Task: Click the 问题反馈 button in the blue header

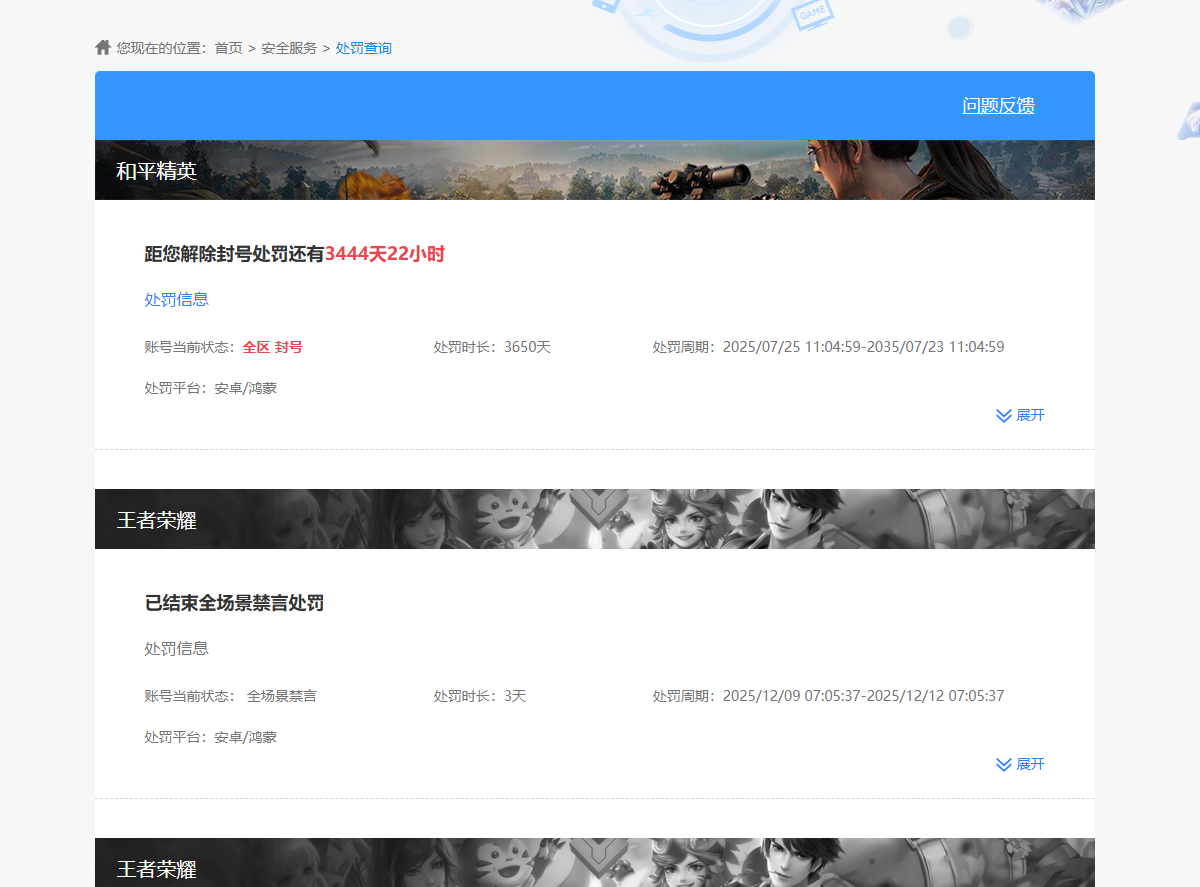Action: [999, 105]
